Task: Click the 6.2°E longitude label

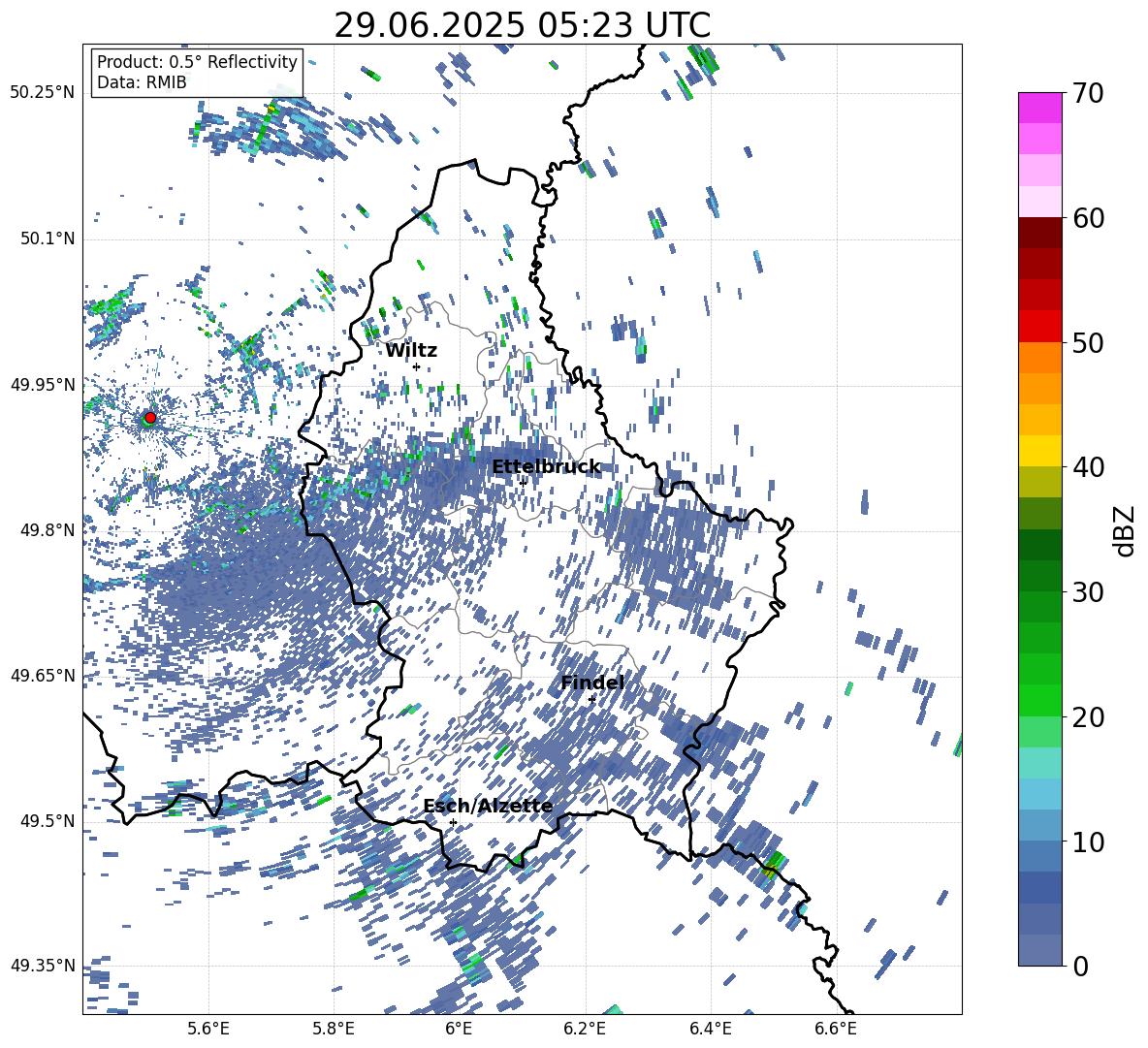Action: (x=585, y=1030)
